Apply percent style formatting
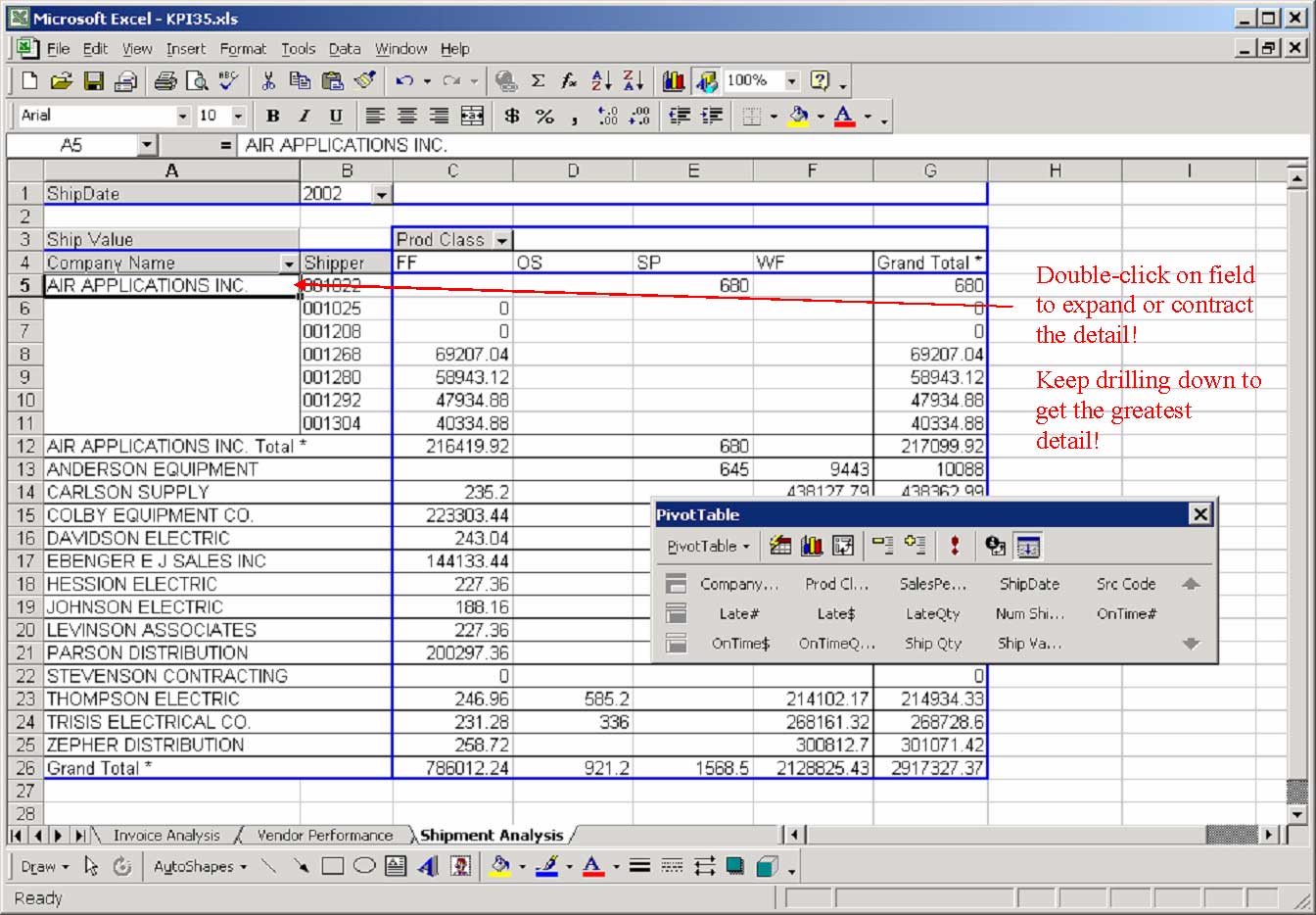 [x=544, y=117]
